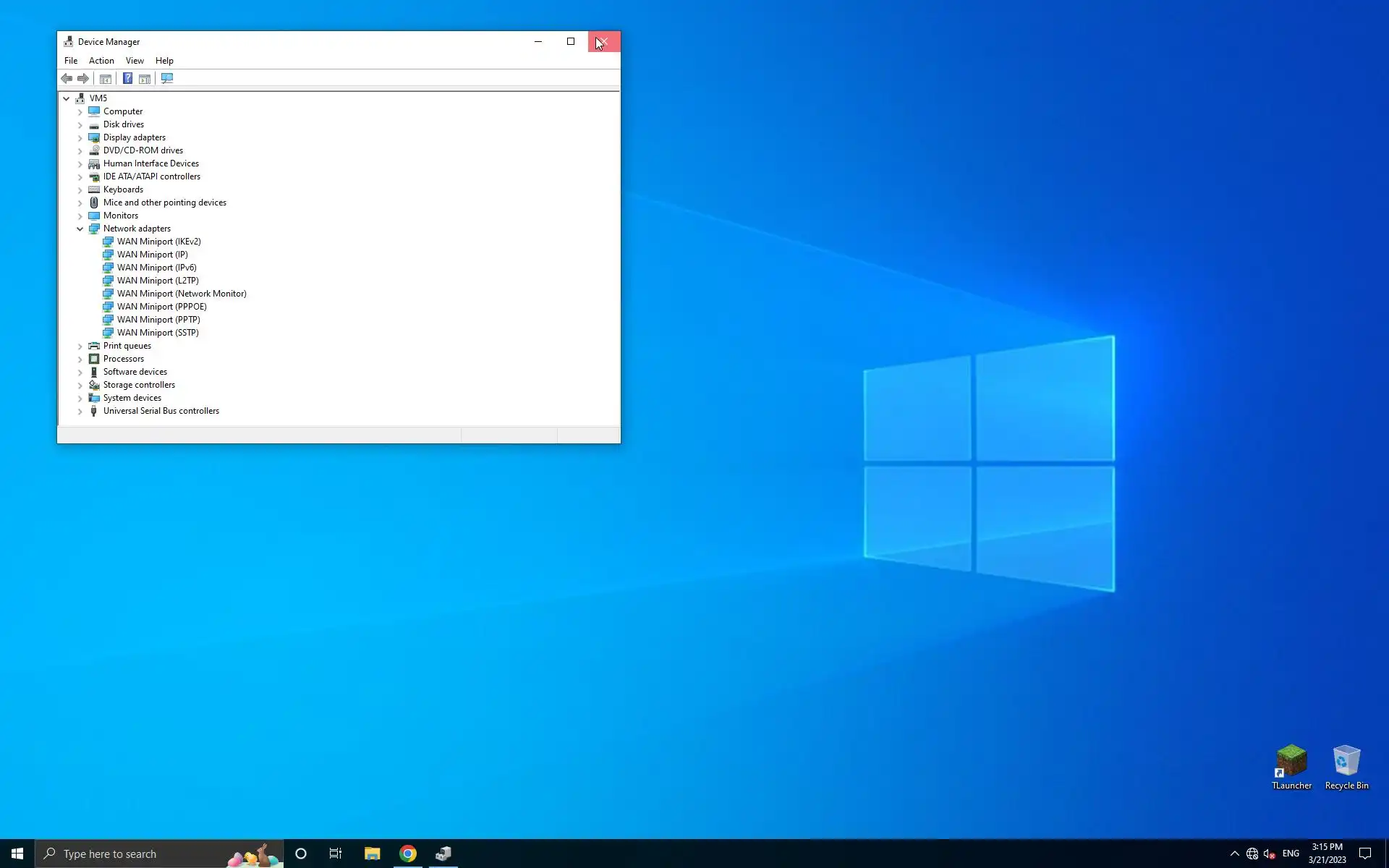Open File Explorer from taskbar

372,854
